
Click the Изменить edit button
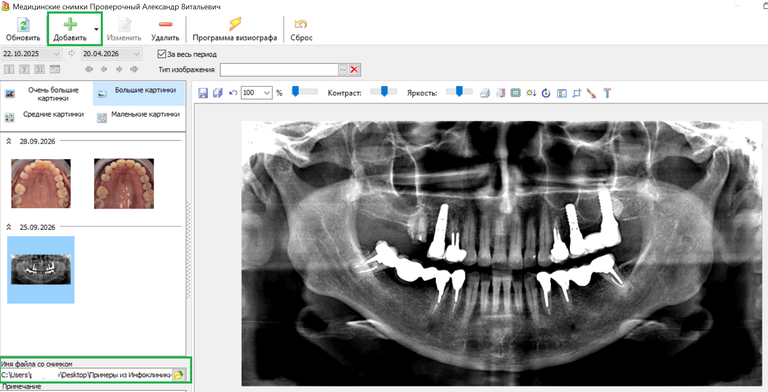tap(124, 29)
